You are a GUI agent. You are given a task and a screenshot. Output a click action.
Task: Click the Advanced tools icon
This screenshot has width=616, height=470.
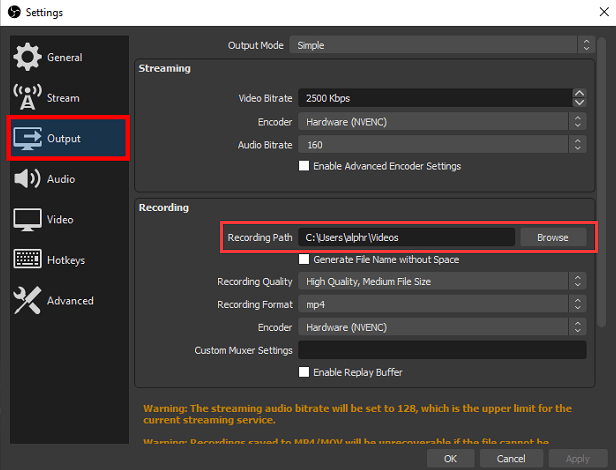(27, 300)
